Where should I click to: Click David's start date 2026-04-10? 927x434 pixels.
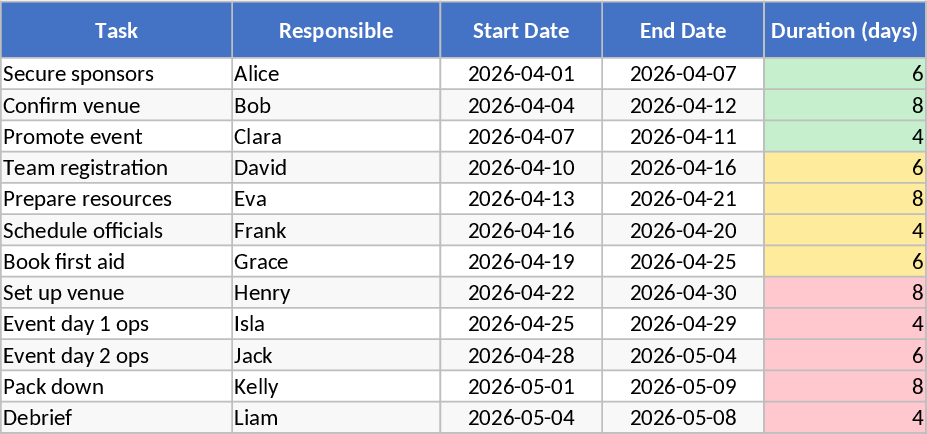[521, 168]
